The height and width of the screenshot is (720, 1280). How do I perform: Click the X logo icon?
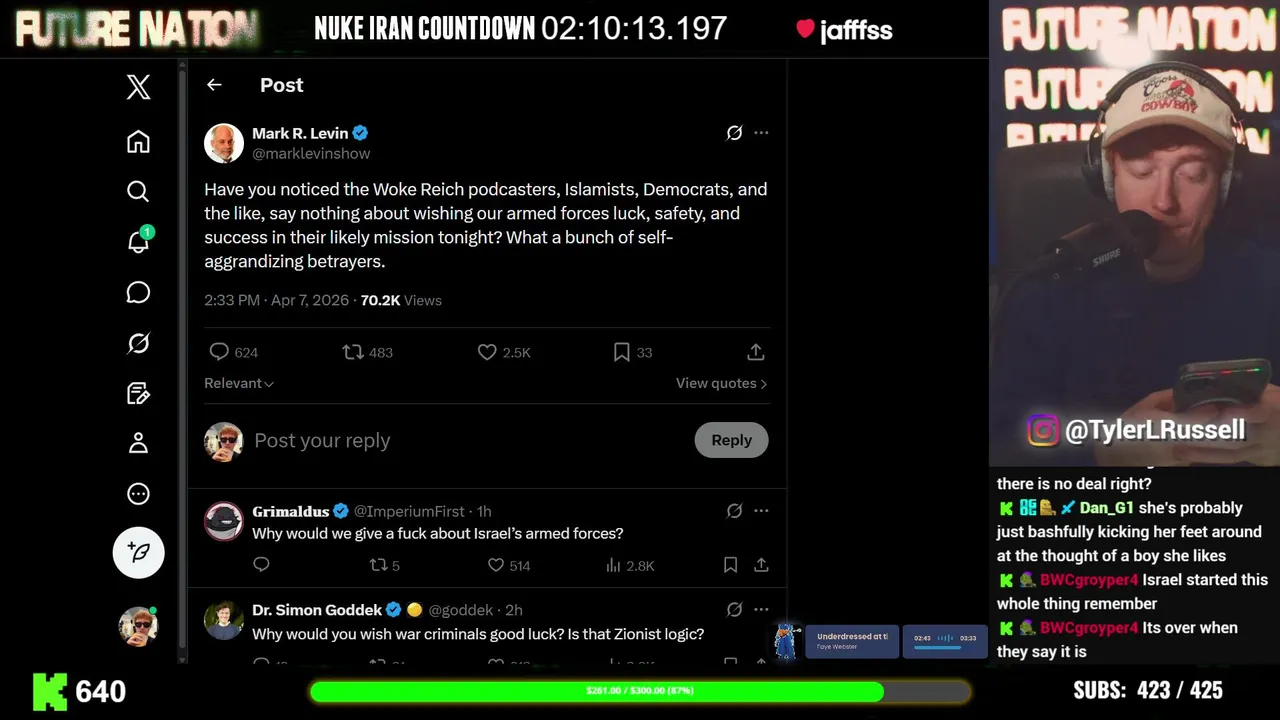pos(138,87)
